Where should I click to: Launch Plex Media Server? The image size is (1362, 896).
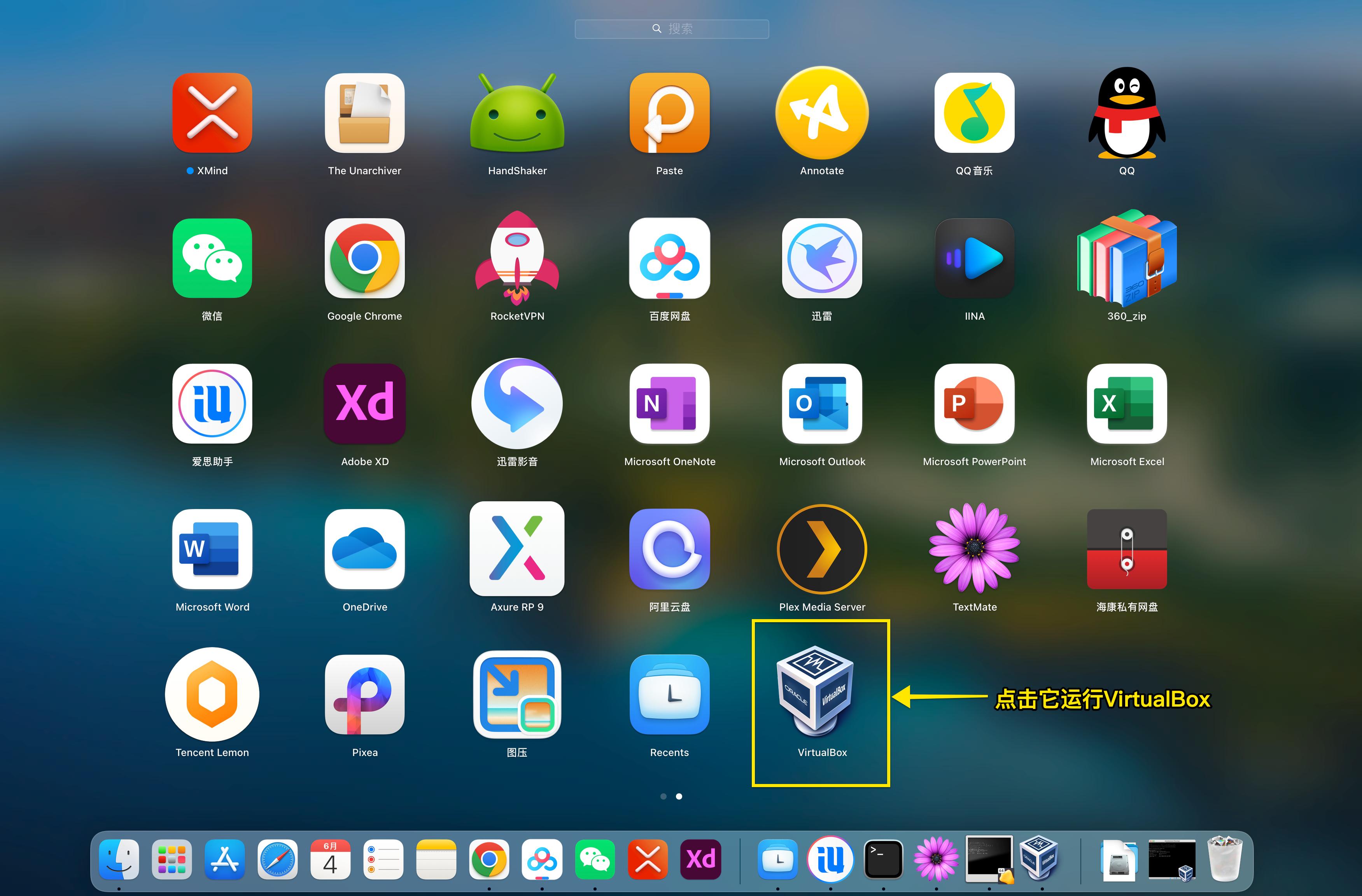821,549
